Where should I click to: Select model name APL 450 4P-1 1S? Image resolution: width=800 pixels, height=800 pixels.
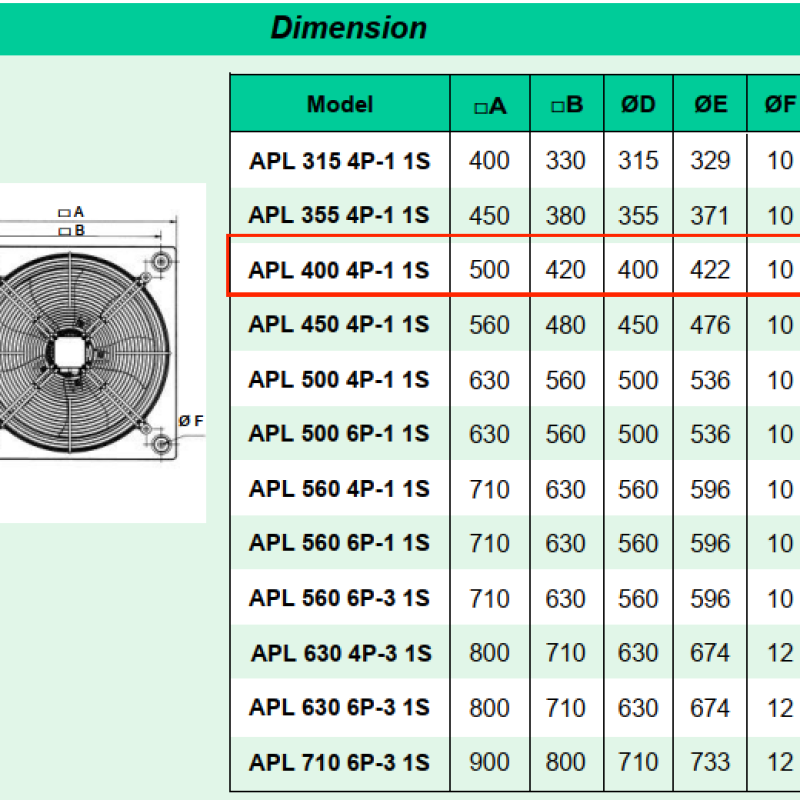pyautogui.click(x=339, y=324)
